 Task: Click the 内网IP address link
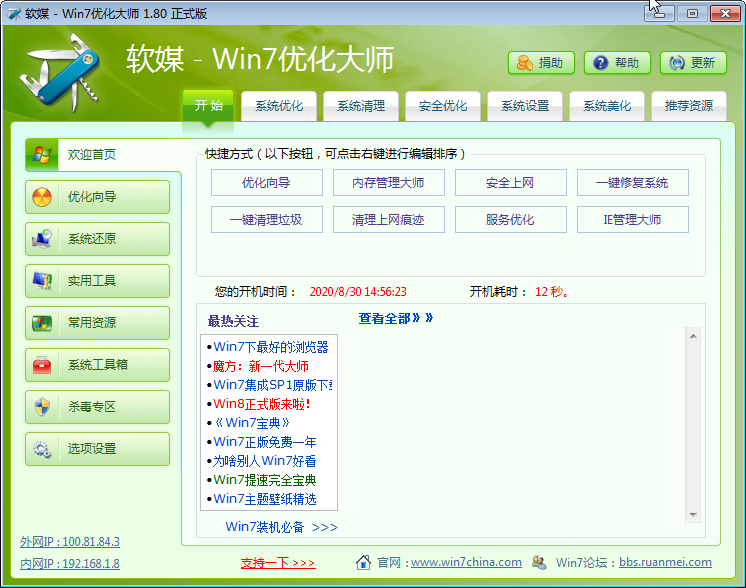coord(70,564)
